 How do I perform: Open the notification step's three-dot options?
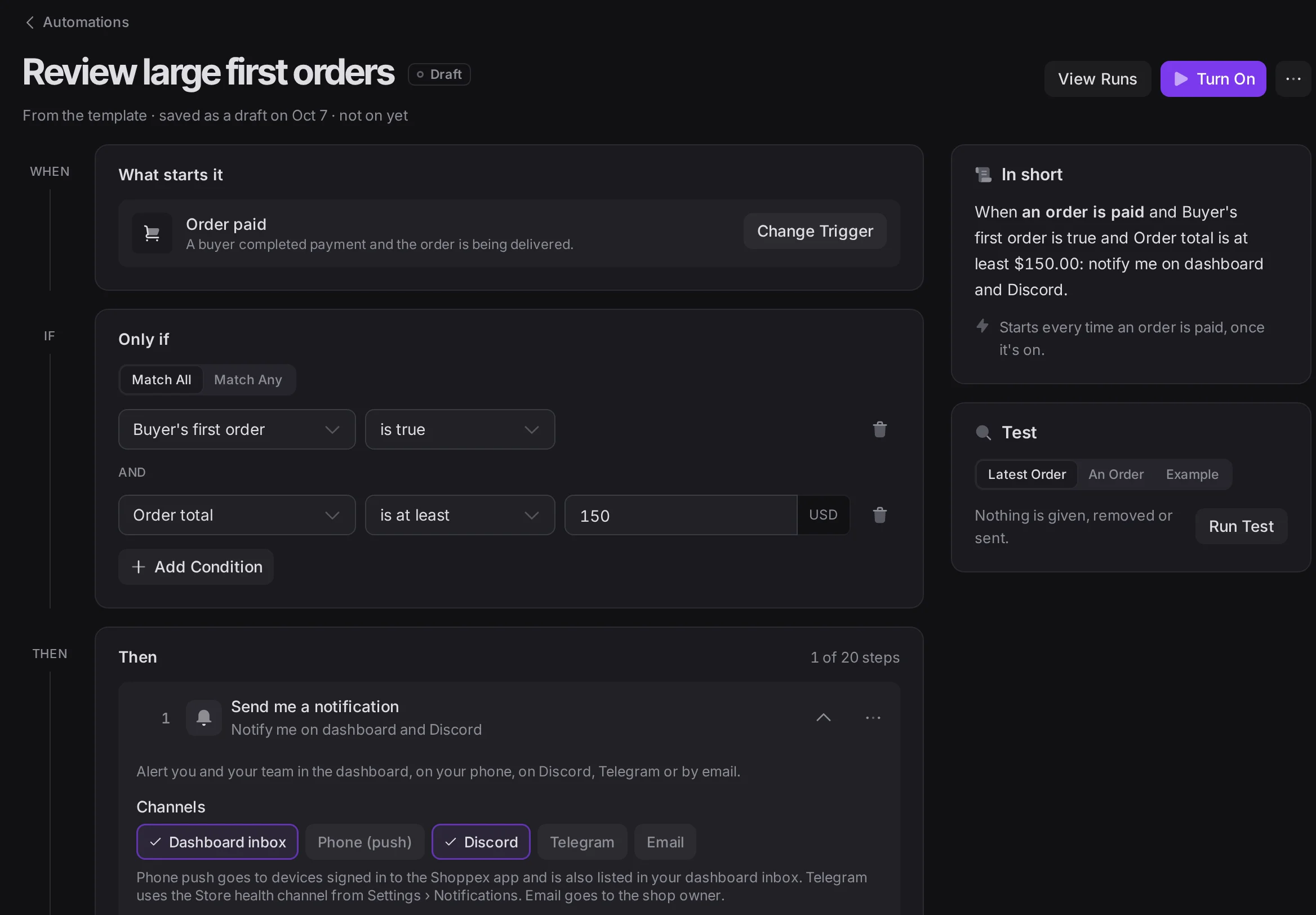pyautogui.click(x=873, y=718)
